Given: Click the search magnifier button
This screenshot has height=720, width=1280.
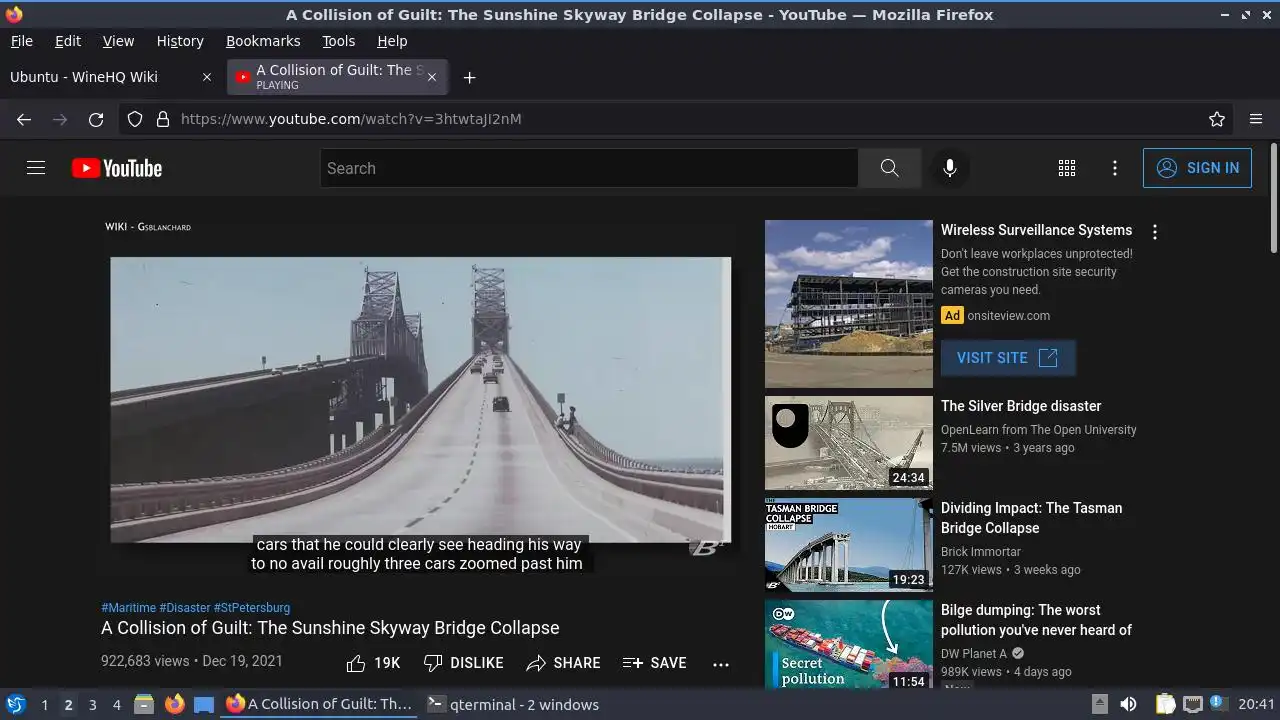Looking at the screenshot, I should pyautogui.click(x=889, y=168).
